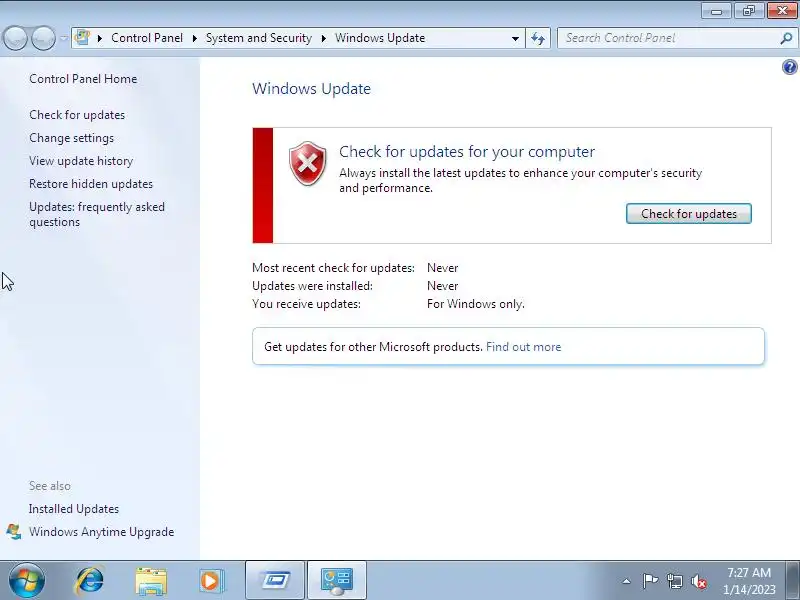
Task: Click the Check for updates button
Action: (x=689, y=214)
